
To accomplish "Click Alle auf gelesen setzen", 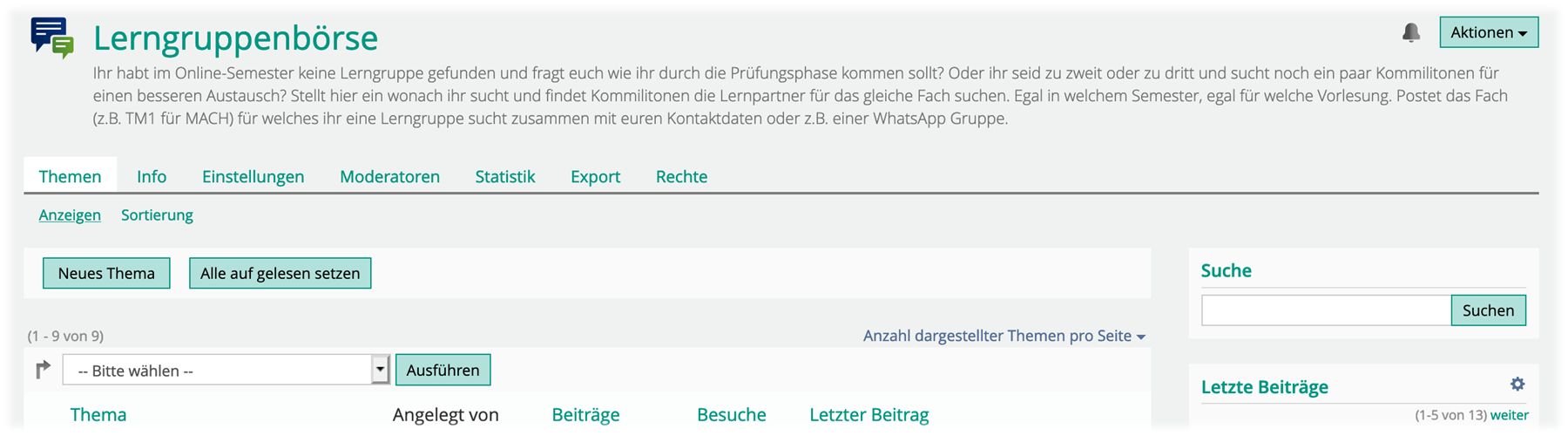I will 280,273.
